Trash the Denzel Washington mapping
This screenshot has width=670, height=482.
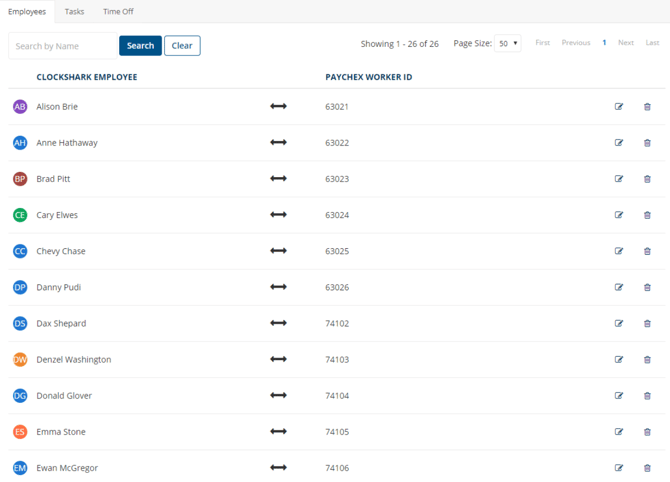click(647, 359)
